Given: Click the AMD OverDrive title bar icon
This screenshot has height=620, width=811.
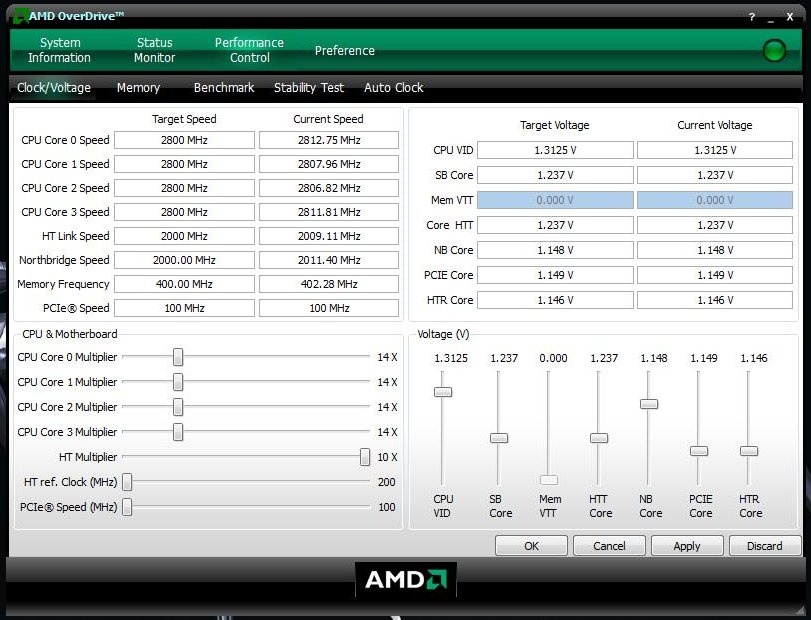Looking at the screenshot, I should [19, 16].
